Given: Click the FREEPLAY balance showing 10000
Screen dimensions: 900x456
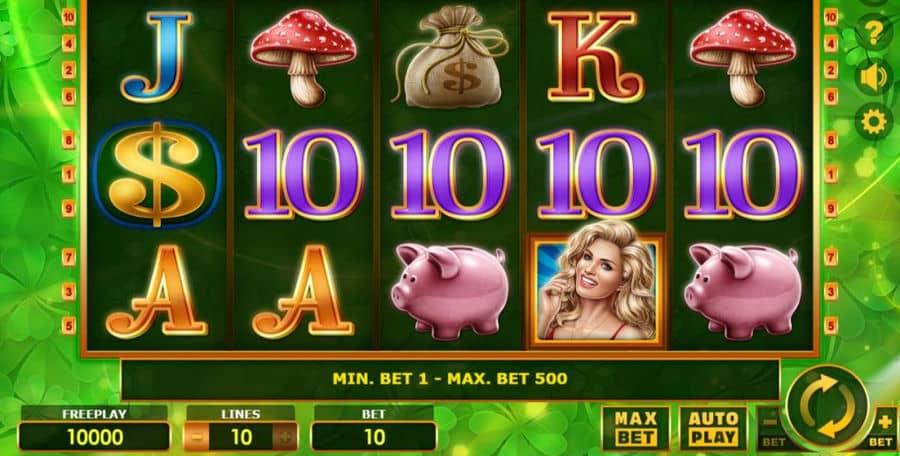Looking at the screenshot, I should [95, 437].
